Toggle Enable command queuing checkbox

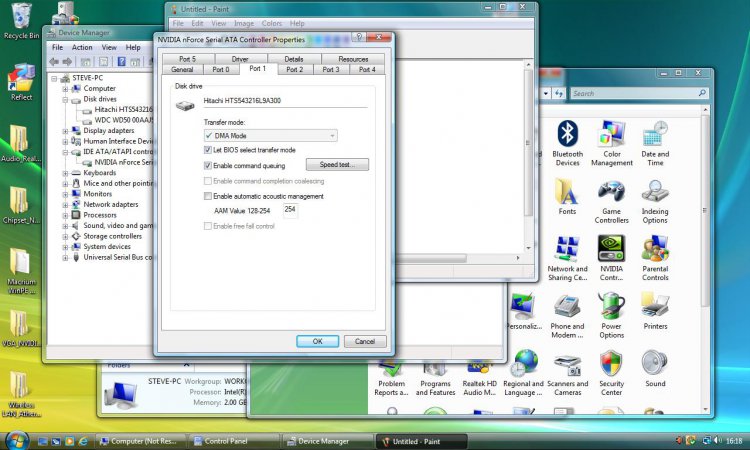208,165
